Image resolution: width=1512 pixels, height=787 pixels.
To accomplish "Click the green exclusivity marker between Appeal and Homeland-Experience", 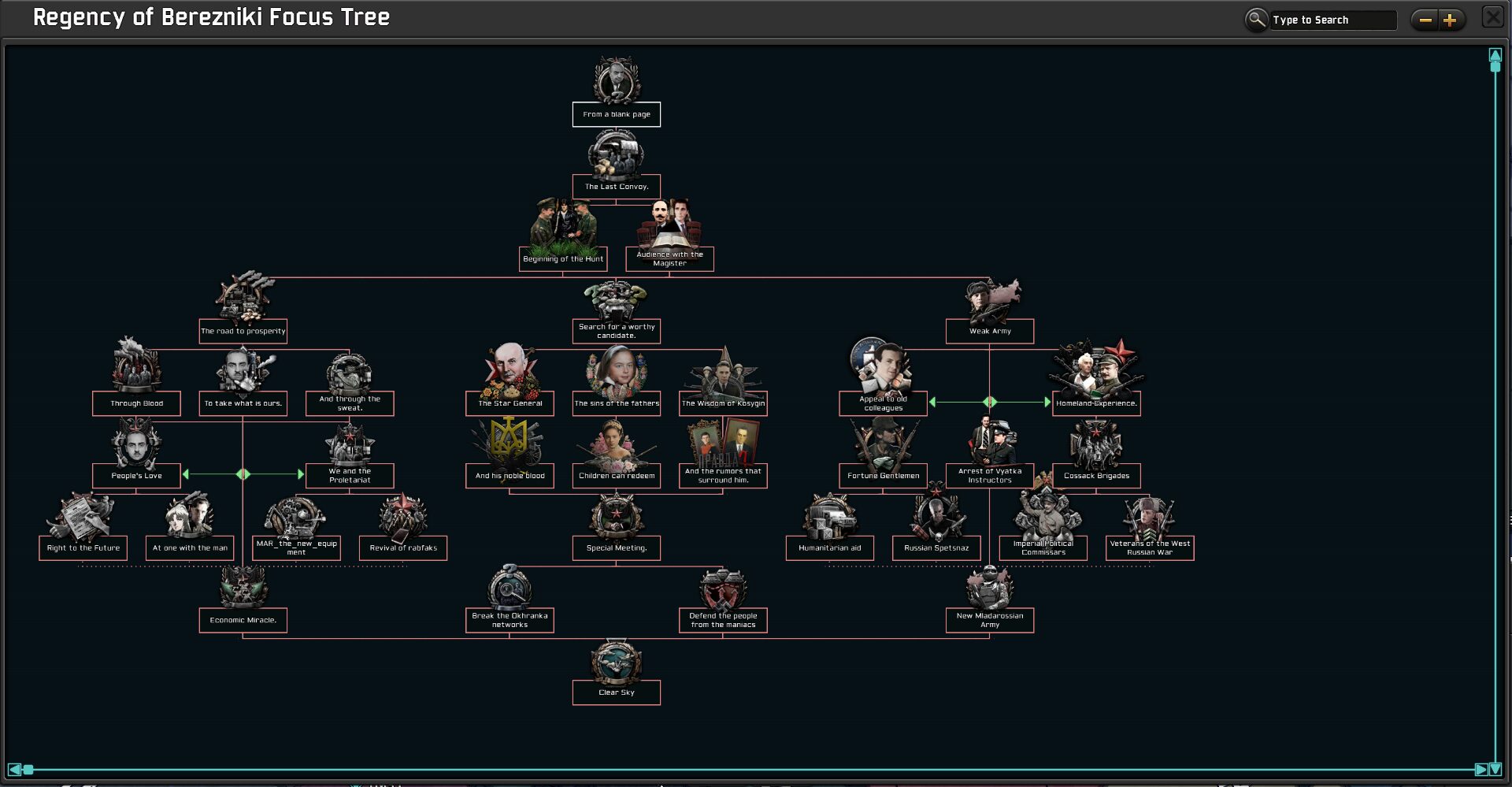I will (990, 402).
